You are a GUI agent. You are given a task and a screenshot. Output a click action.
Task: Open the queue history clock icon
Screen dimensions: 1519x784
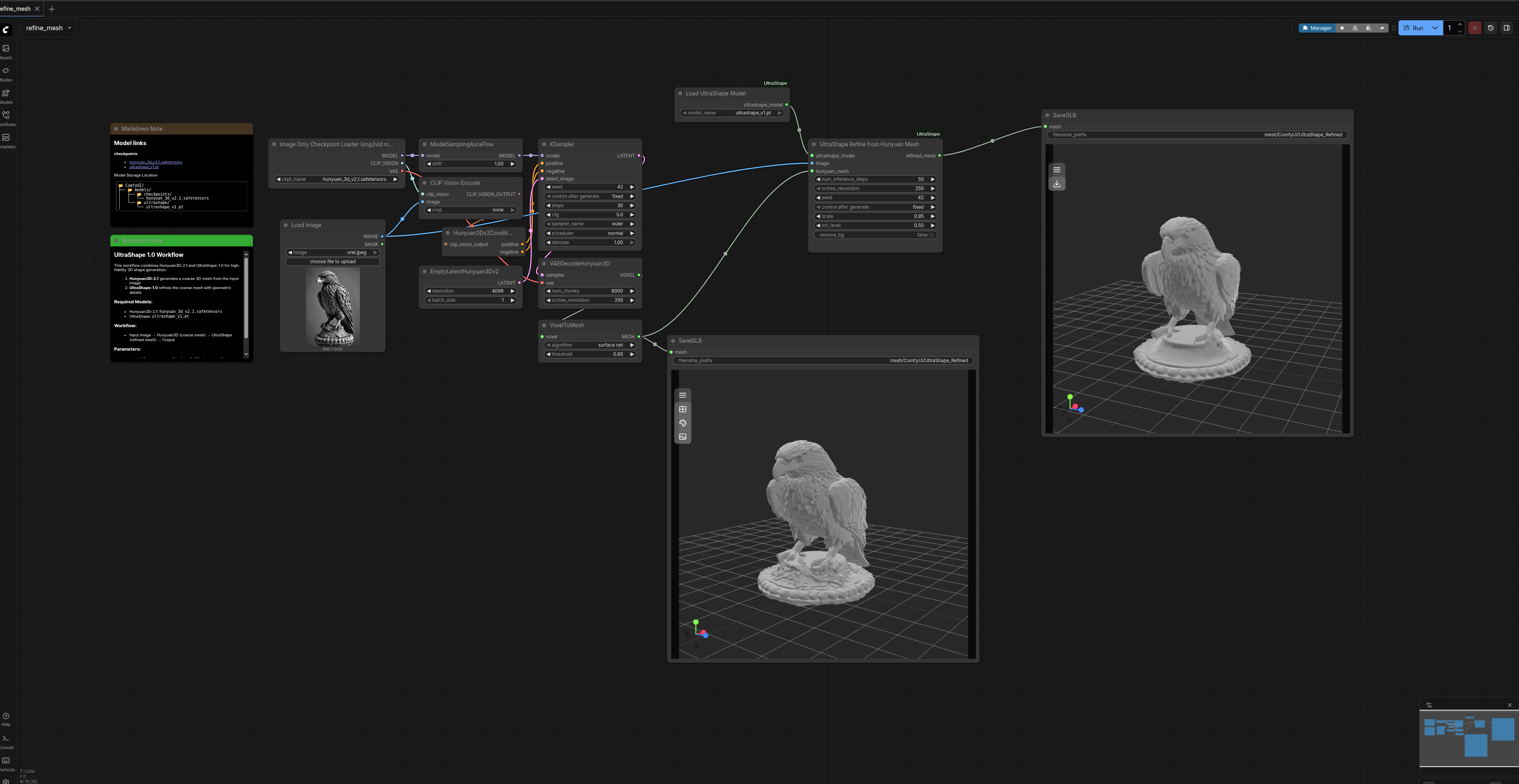coord(1491,28)
